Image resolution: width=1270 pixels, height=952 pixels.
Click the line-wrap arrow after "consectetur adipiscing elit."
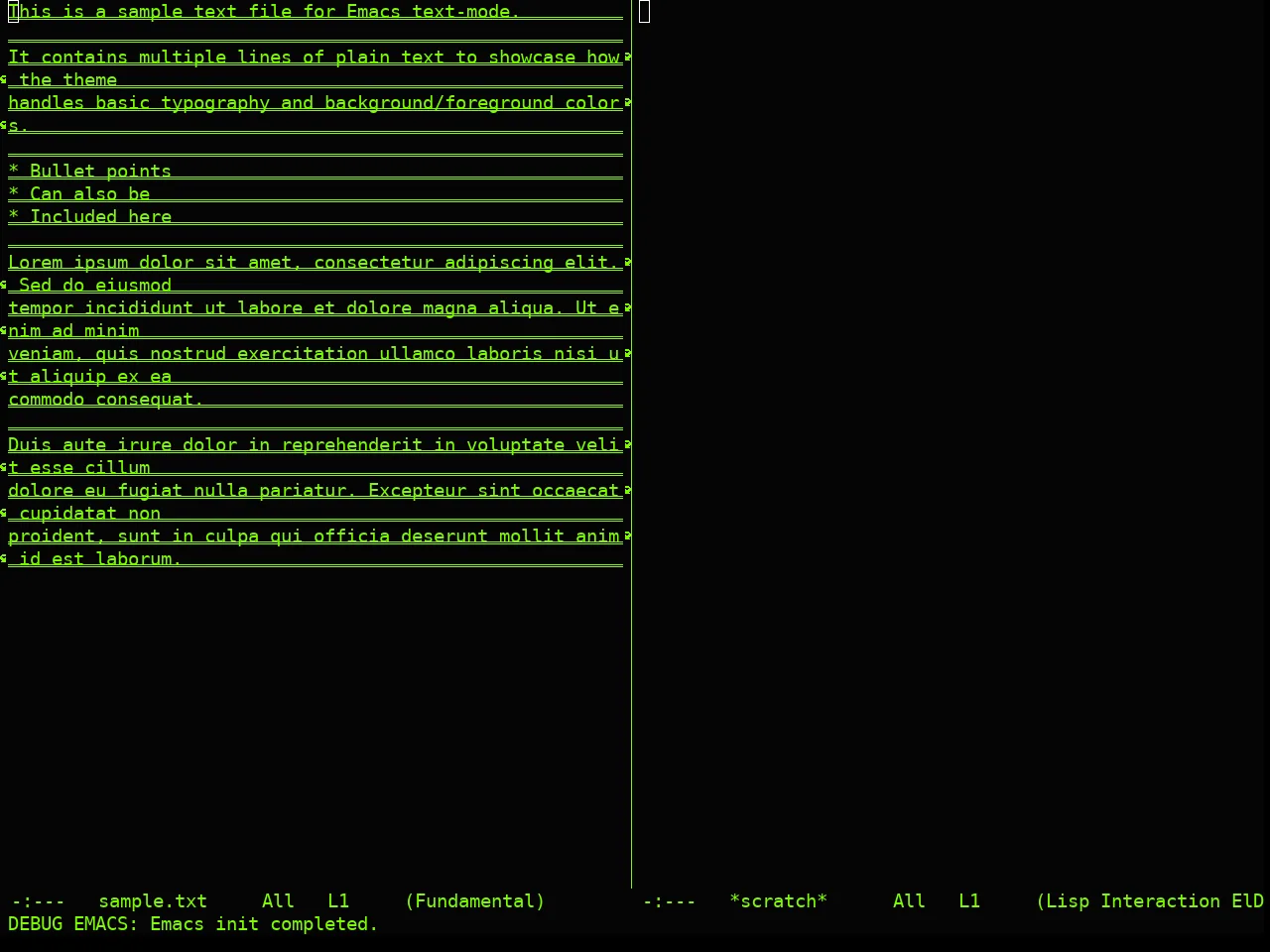click(x=627, y=262)
